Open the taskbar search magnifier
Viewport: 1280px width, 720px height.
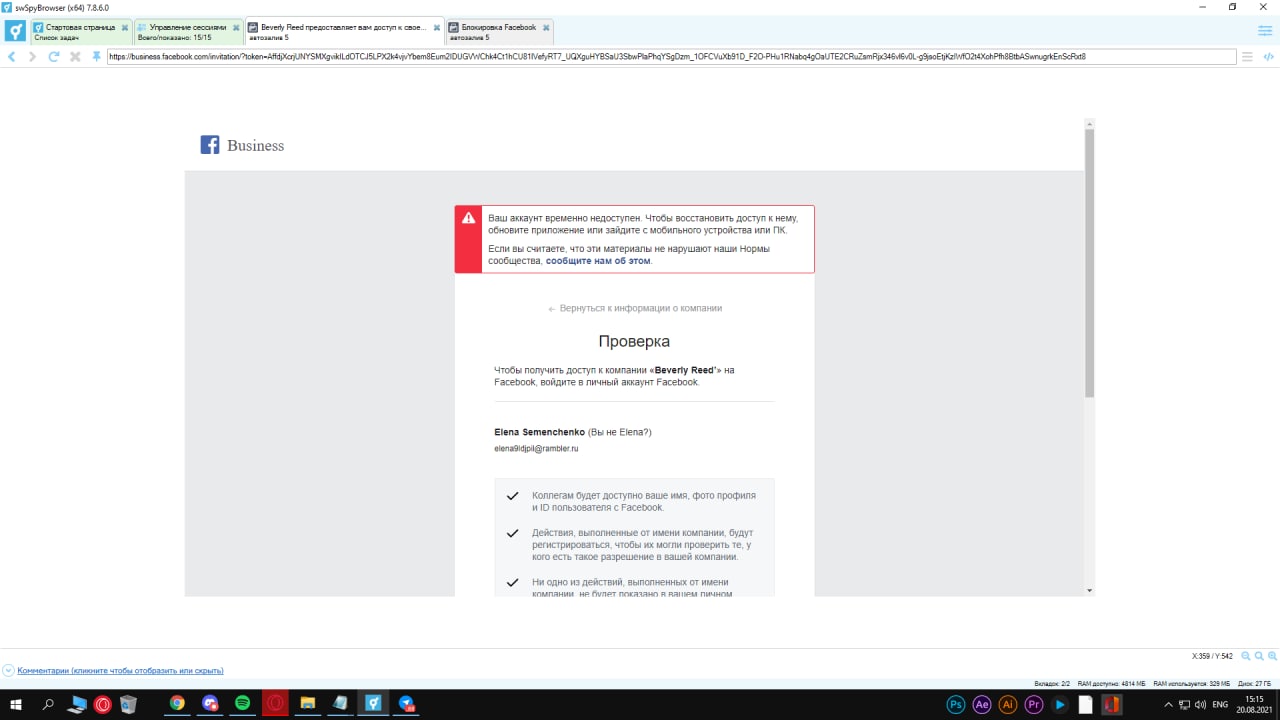pos(48,704)
